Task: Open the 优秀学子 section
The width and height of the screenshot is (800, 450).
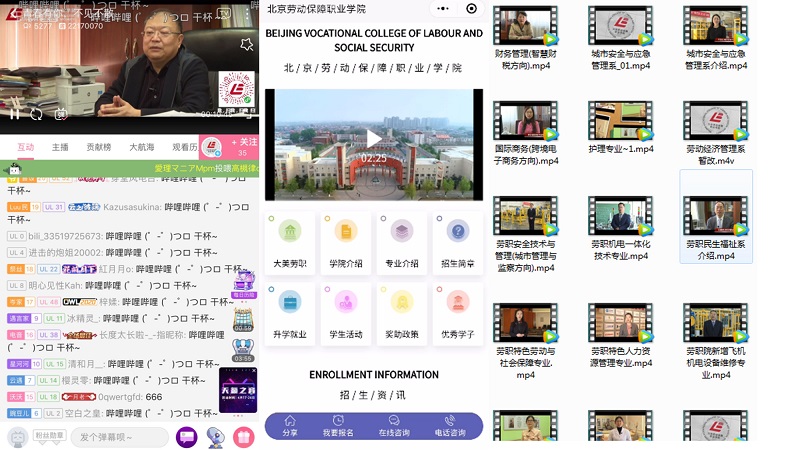Action: [x=458, y=314]
